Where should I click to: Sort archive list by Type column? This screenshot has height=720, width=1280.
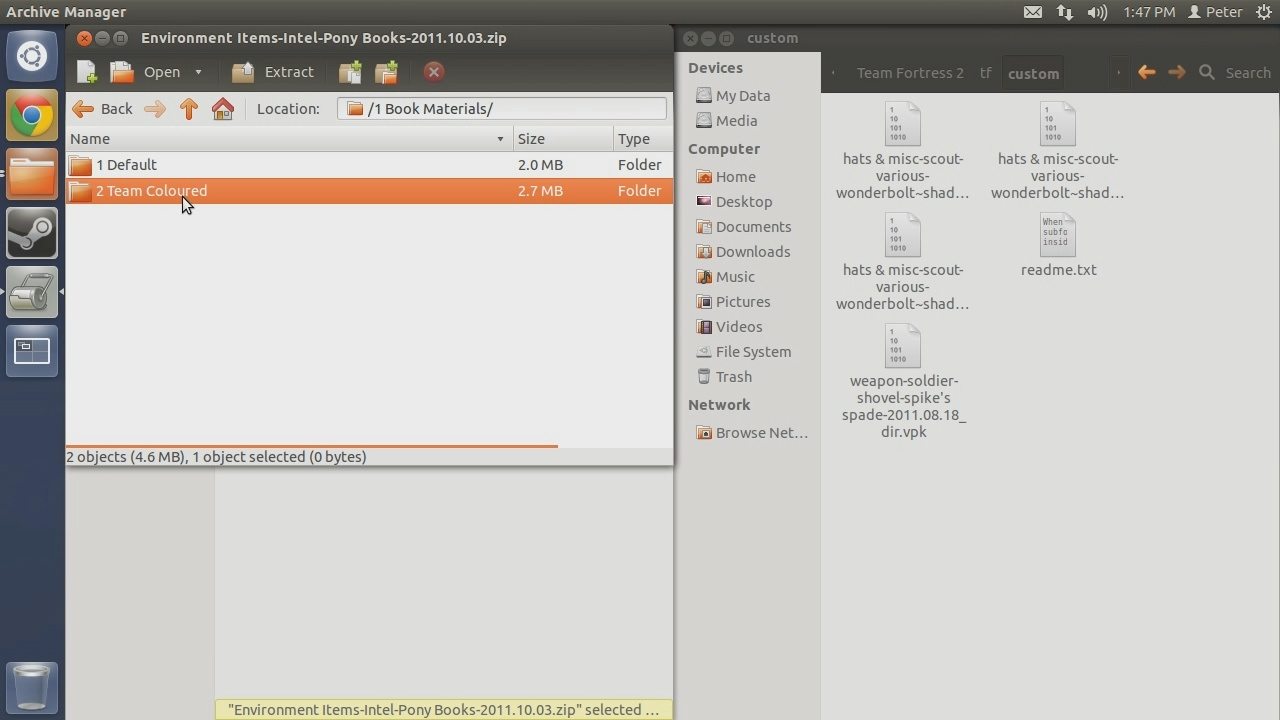point(643,139)
